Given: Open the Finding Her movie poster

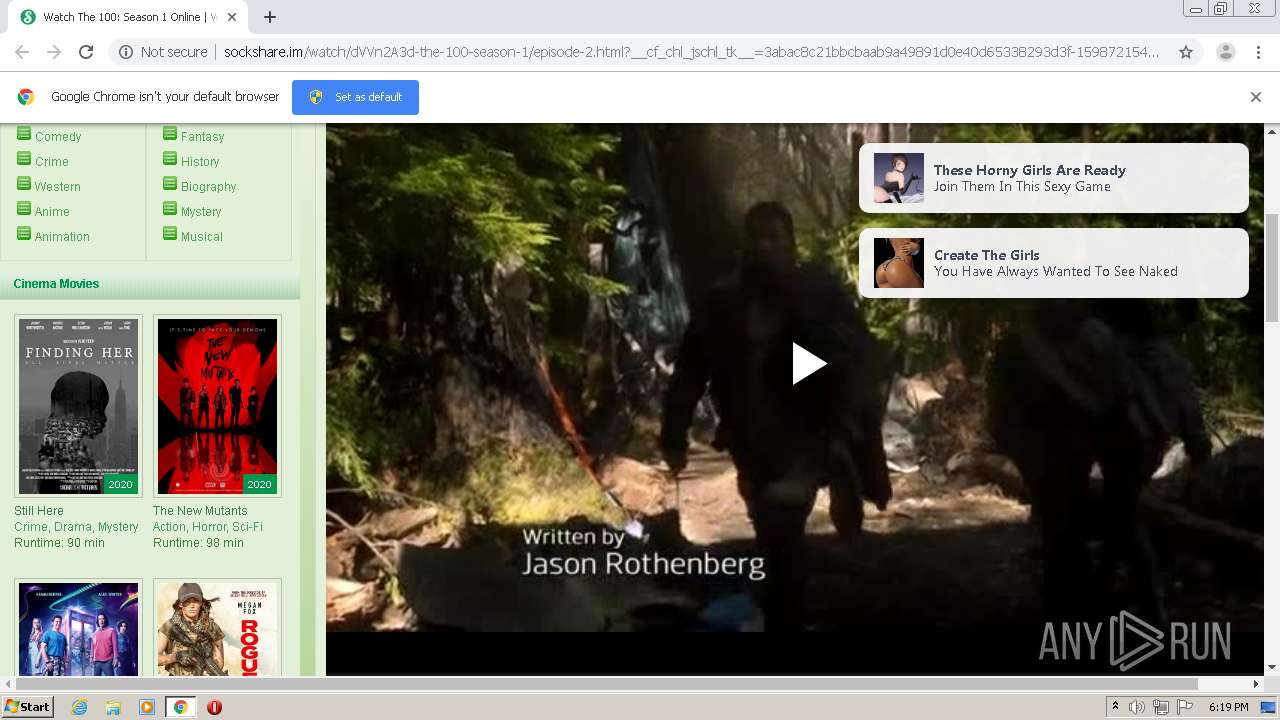Looking at the screenshot, I should [x=78, y=406].
